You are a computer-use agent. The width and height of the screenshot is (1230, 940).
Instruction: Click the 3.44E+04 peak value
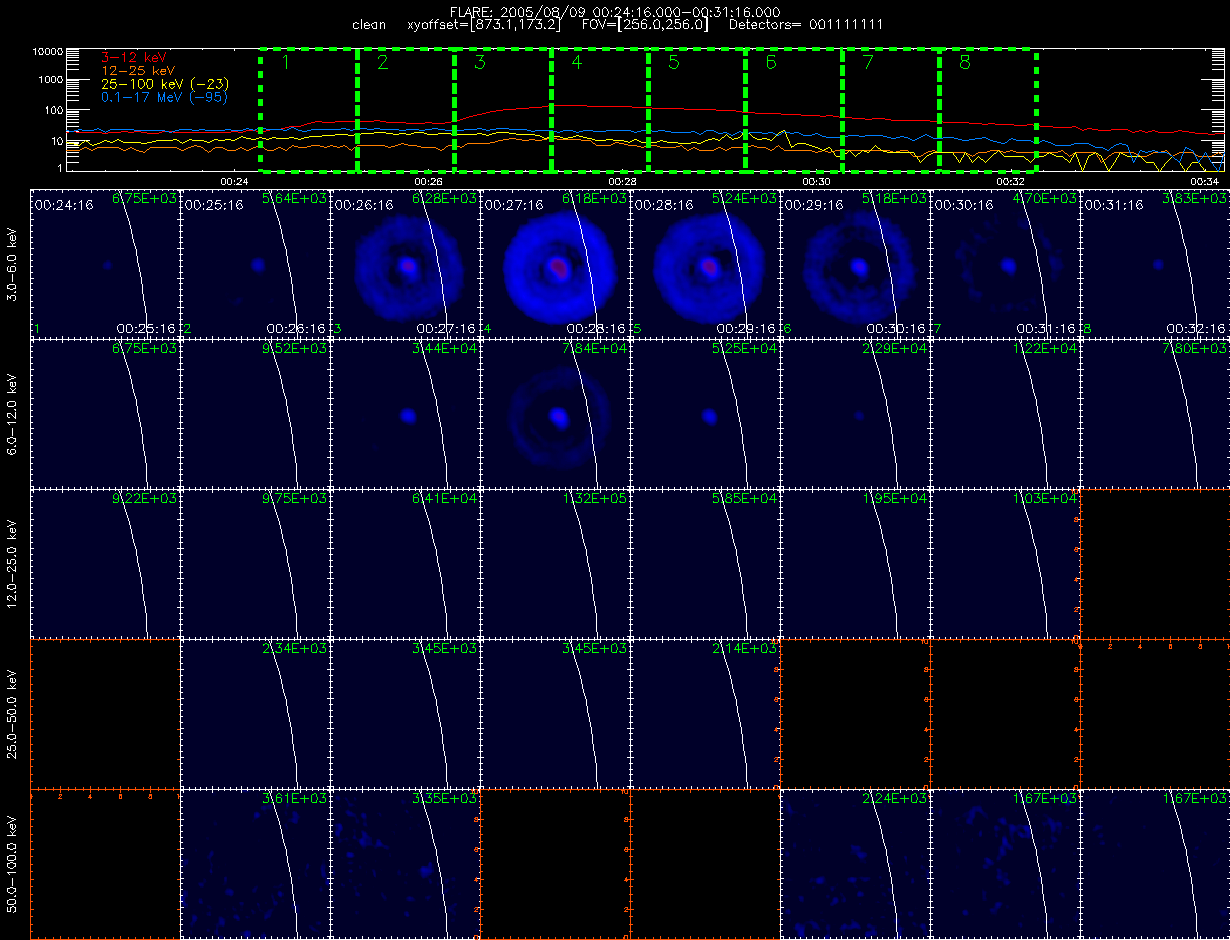444,349
